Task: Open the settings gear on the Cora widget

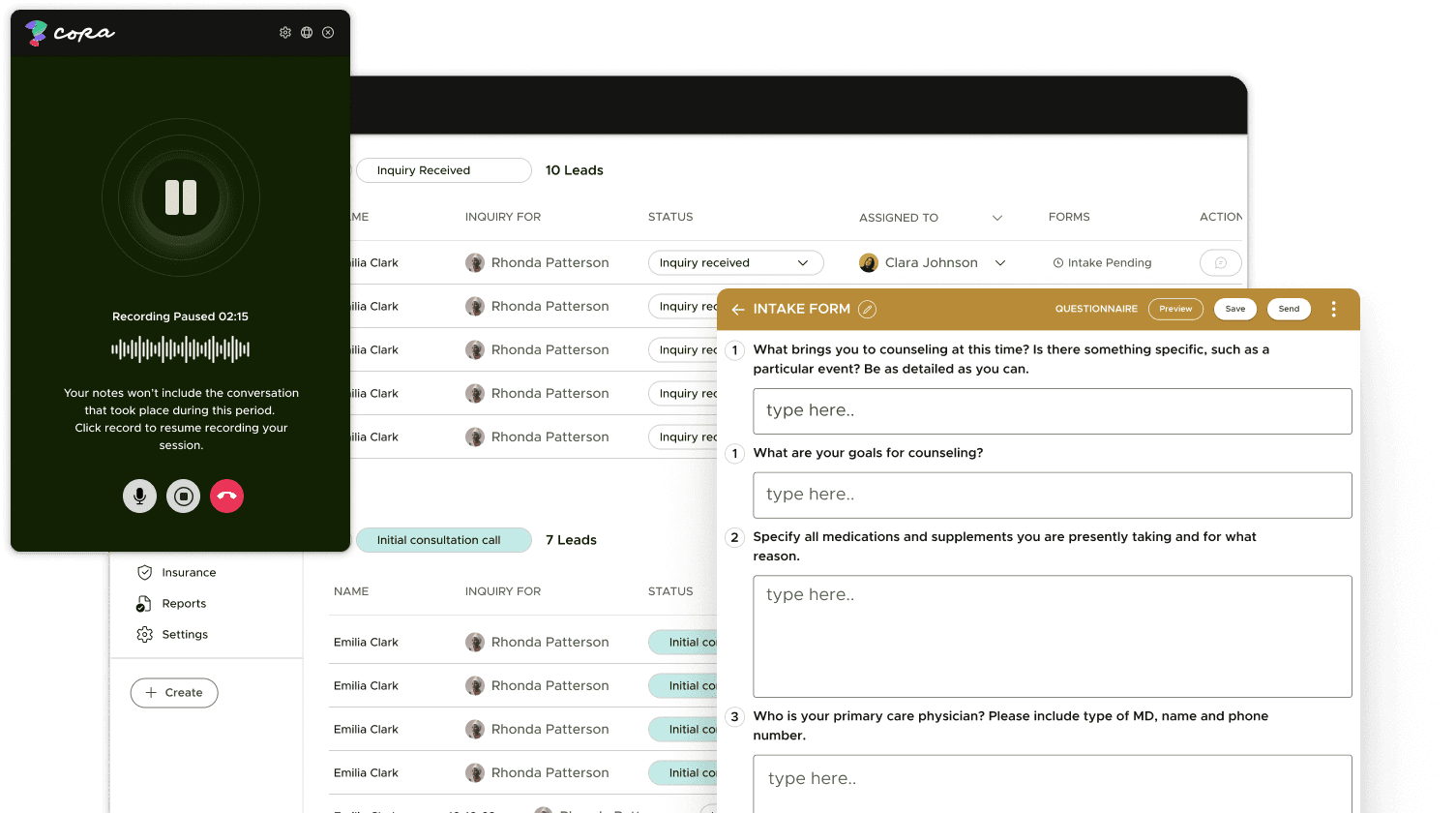Action: coord(285,32)
